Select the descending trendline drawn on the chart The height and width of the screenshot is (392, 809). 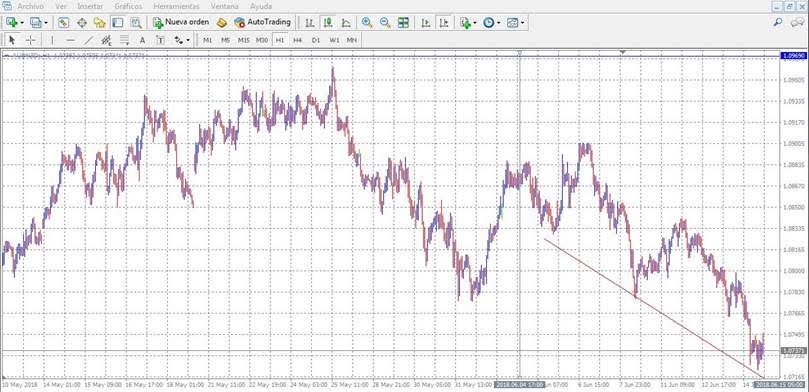(x=653, y=308)
